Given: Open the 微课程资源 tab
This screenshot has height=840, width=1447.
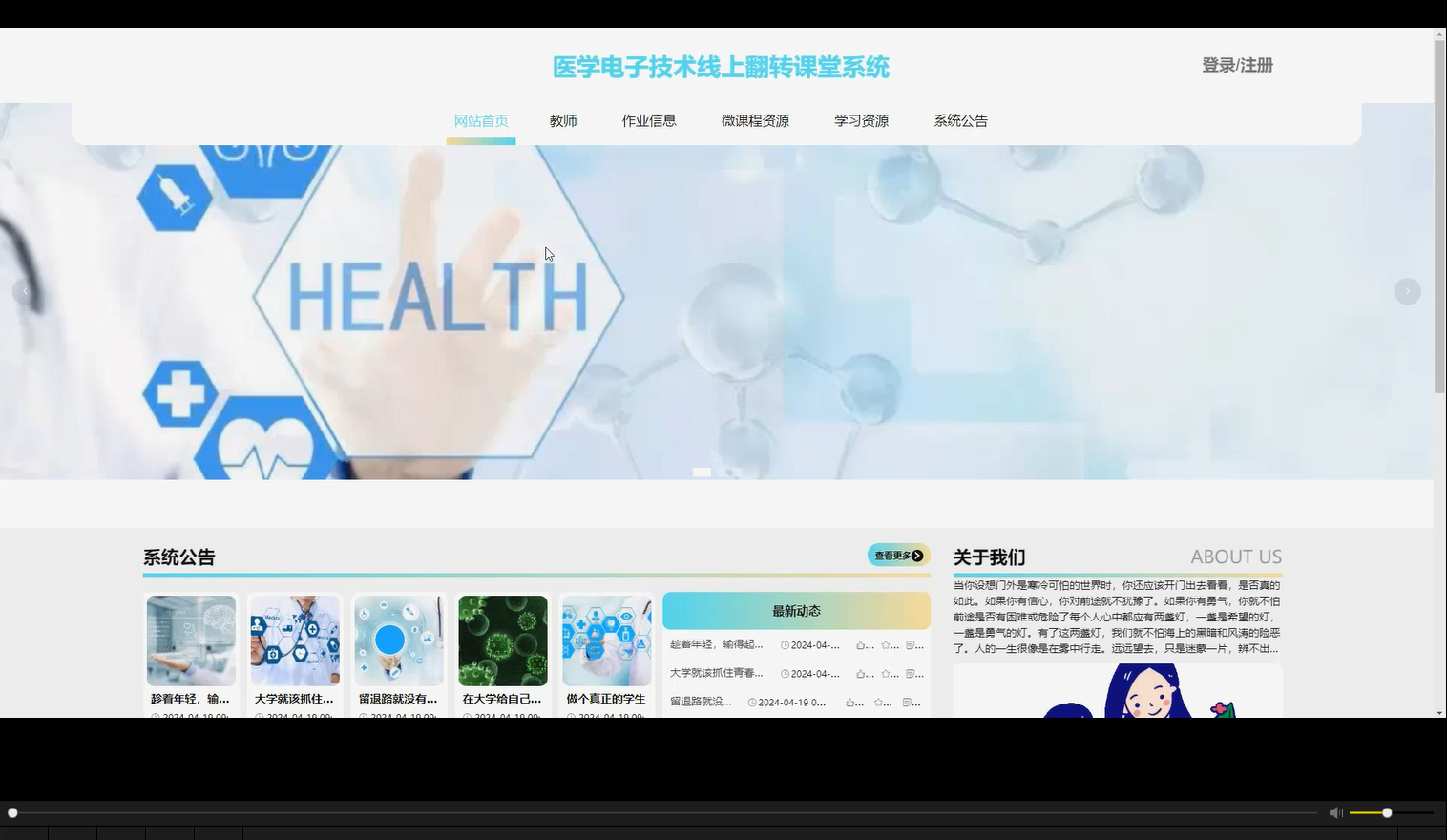Looking at the screenshot, I should 755,120.
